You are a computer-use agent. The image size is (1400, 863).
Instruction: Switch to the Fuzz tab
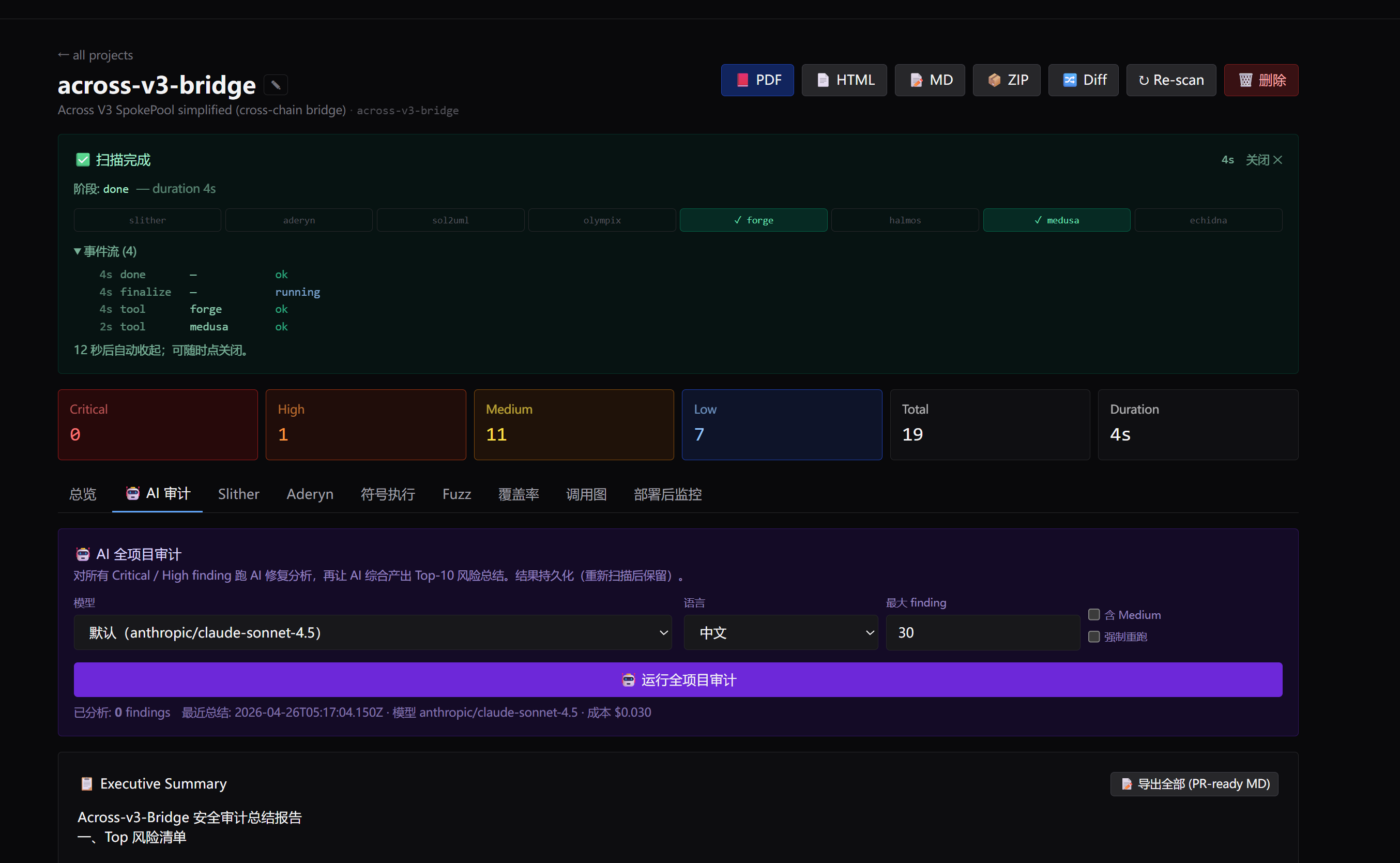[456, 494]
